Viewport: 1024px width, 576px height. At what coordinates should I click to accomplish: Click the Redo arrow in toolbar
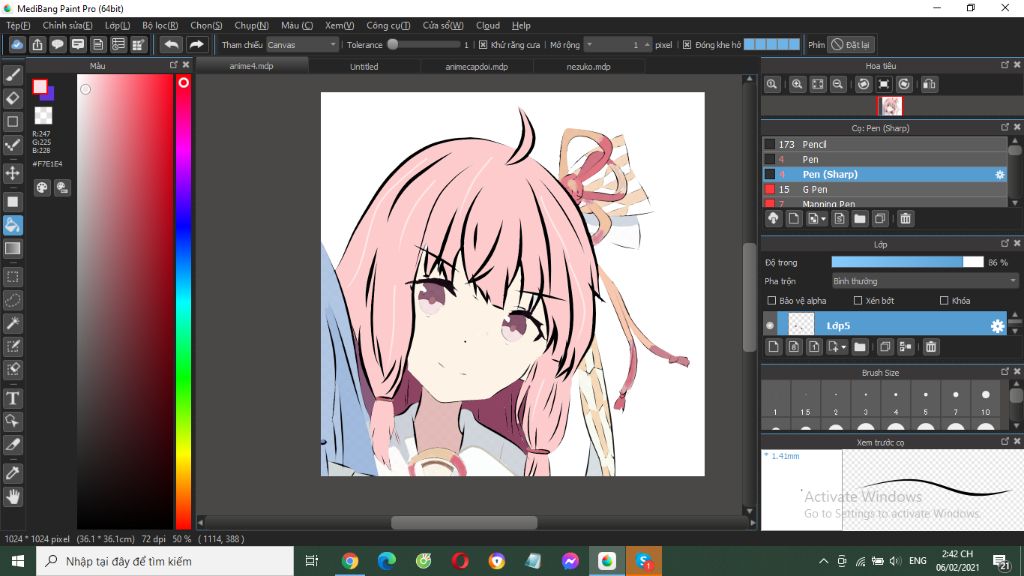coord(196,44)
